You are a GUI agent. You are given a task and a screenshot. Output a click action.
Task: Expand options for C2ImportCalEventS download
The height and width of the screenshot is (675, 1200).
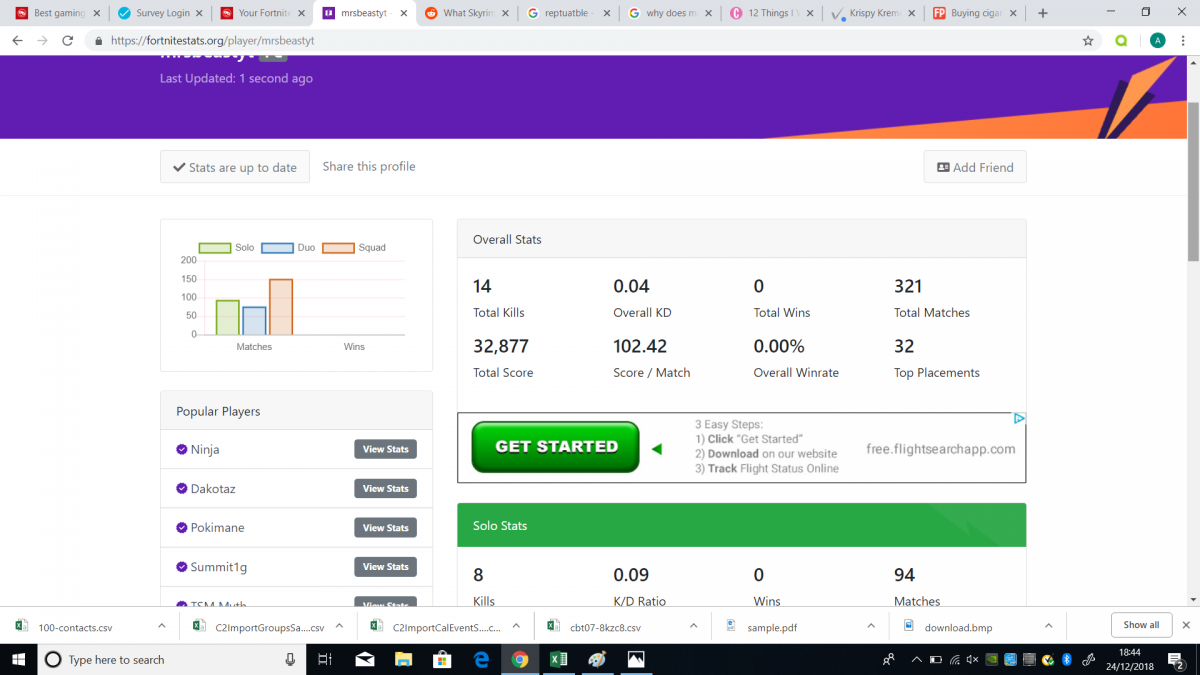point(517,626)
